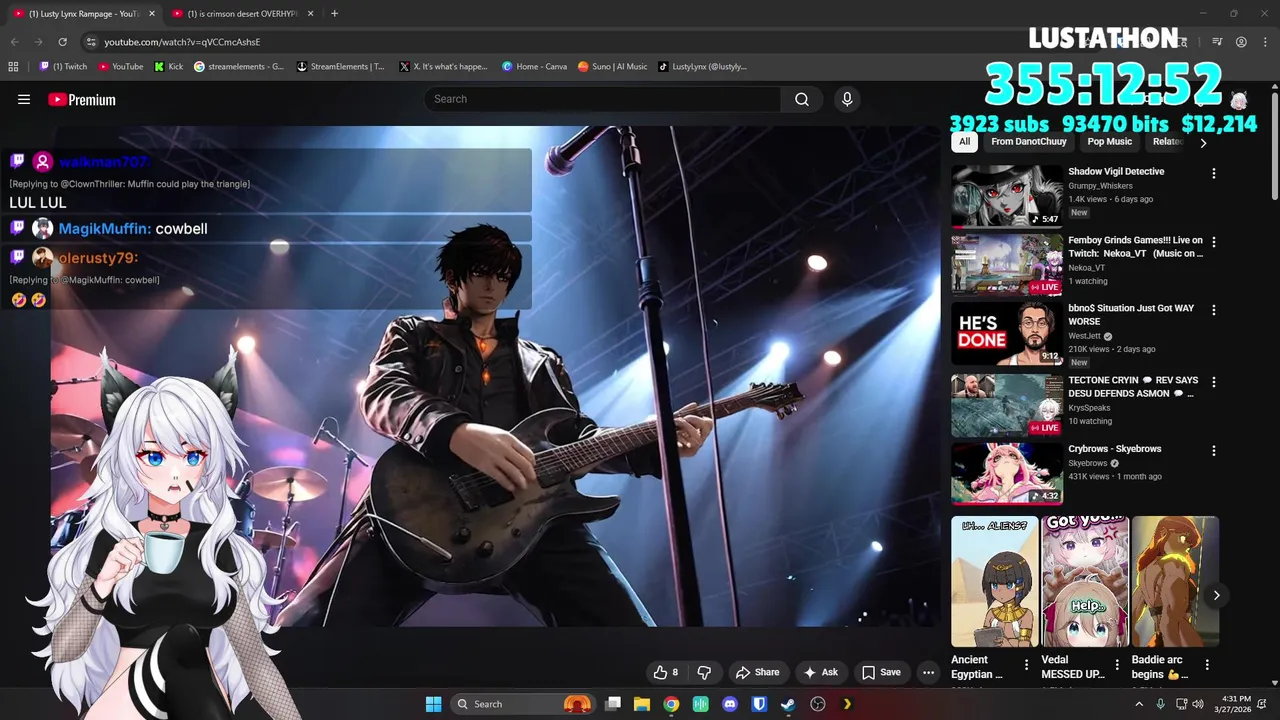Reload the current page
This screenshot has width=1280, height=720.
62,42
